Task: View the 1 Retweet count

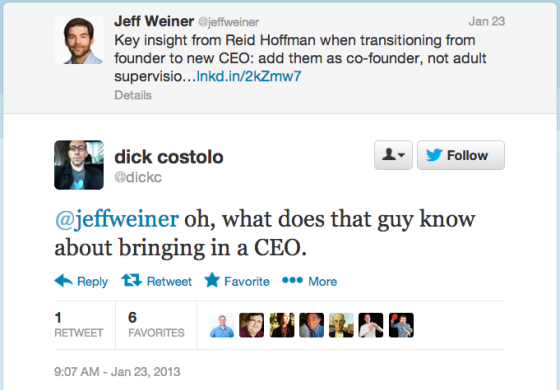Action: [x=79, y=325]
